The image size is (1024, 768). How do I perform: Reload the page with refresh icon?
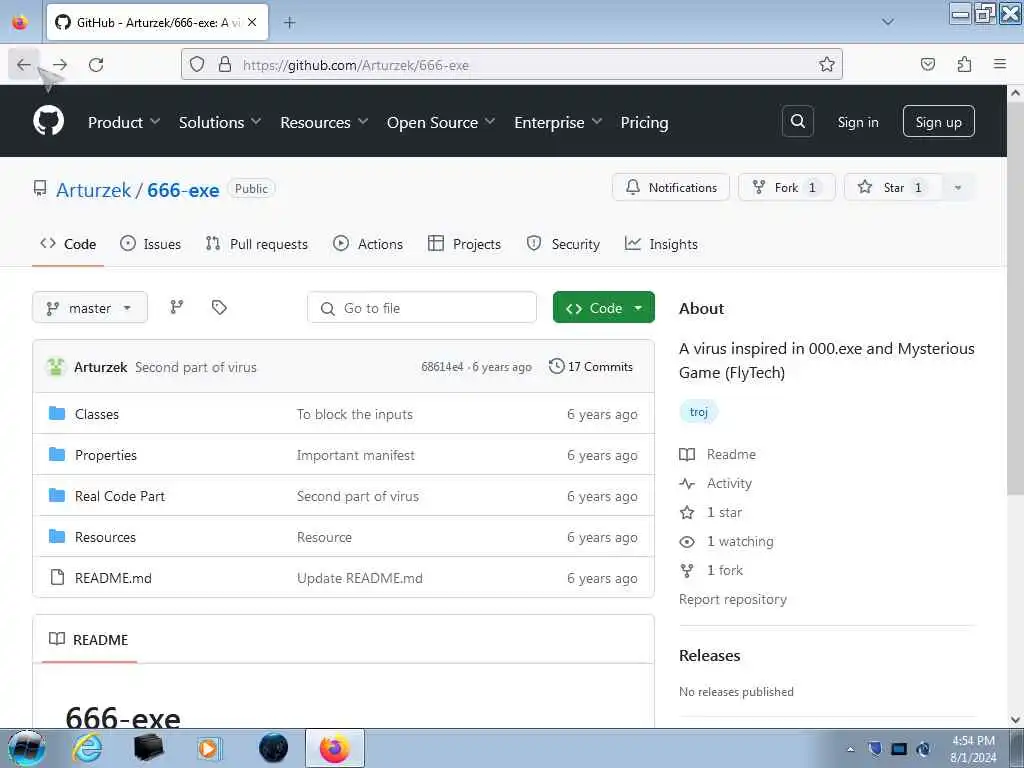(x=96, y=65)
